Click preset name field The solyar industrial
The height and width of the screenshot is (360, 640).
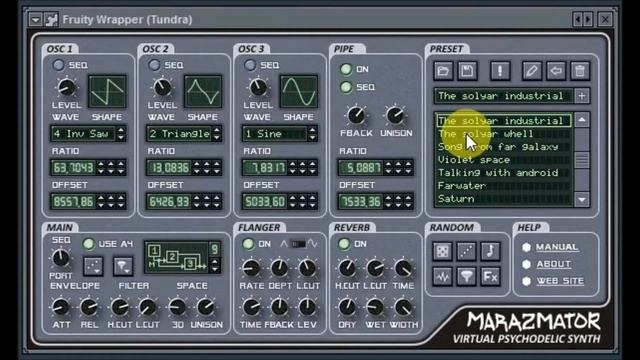[504, 96]
